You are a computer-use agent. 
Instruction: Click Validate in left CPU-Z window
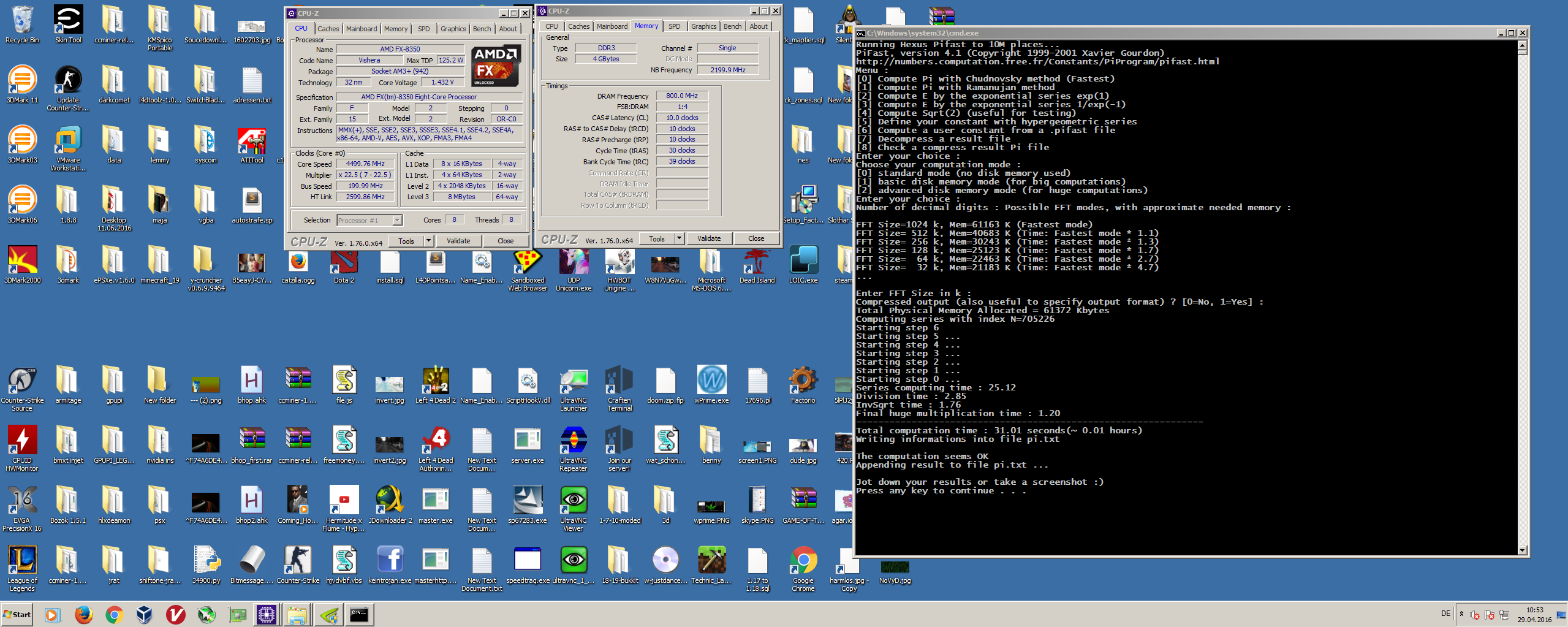(458, 241)
